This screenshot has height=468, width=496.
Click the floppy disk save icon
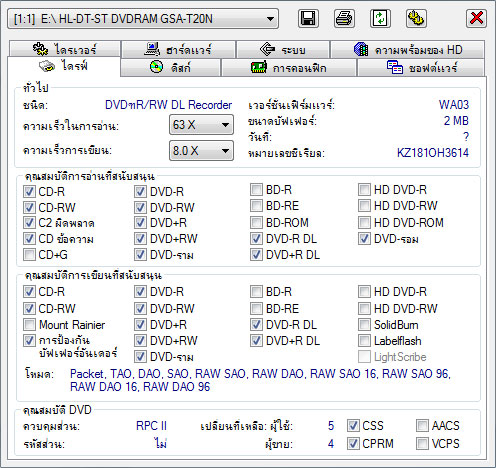[308, 18]
